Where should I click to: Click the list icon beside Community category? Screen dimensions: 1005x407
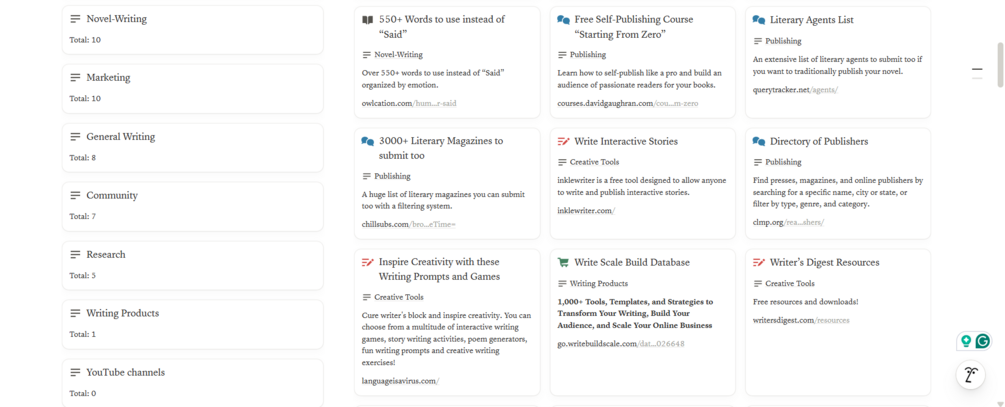(75, 195)
